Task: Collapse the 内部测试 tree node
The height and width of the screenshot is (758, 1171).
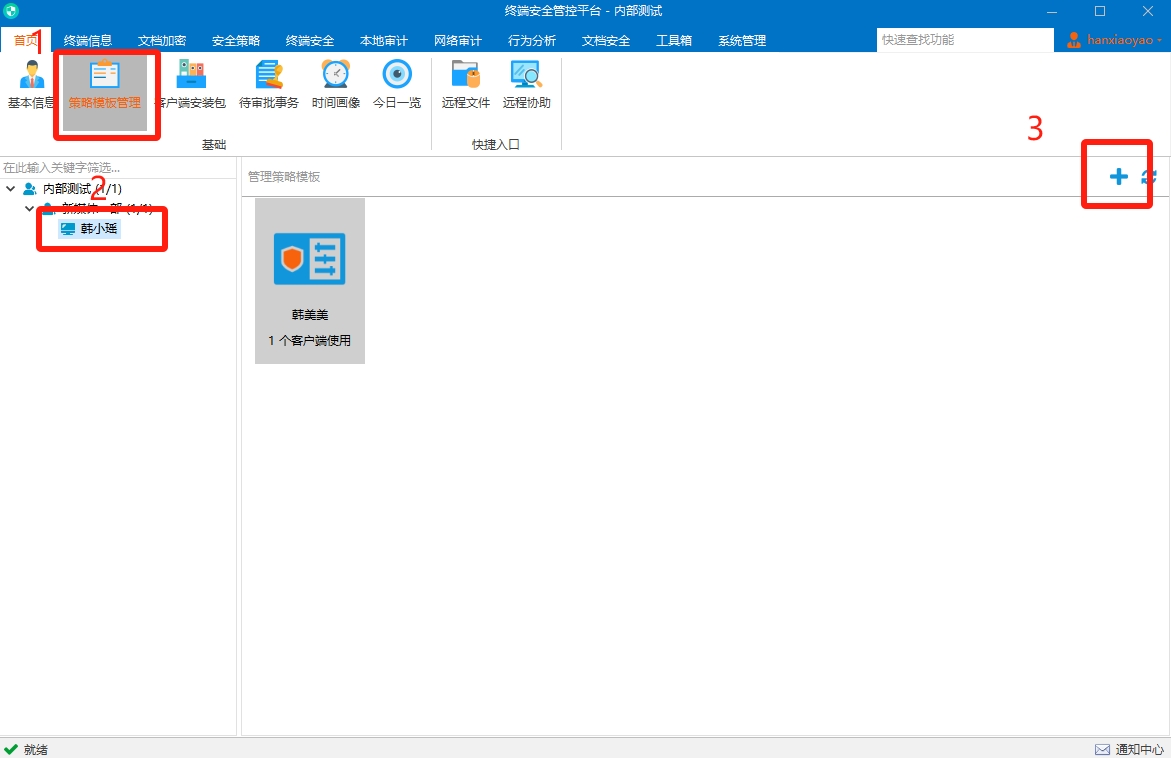Action: [10, 188]
